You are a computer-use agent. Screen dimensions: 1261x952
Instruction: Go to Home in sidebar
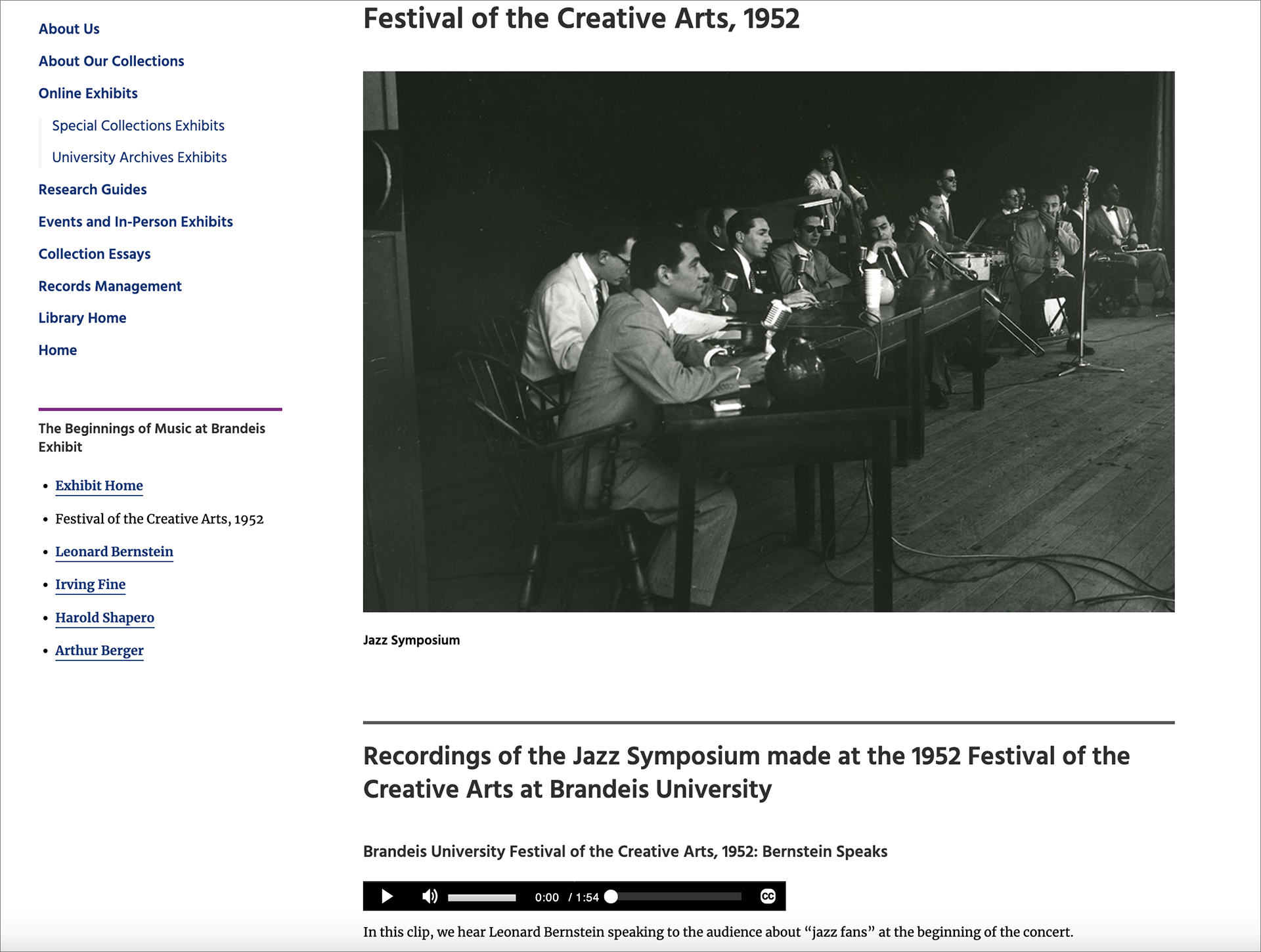pyautogui.click(x=58, y=350)
